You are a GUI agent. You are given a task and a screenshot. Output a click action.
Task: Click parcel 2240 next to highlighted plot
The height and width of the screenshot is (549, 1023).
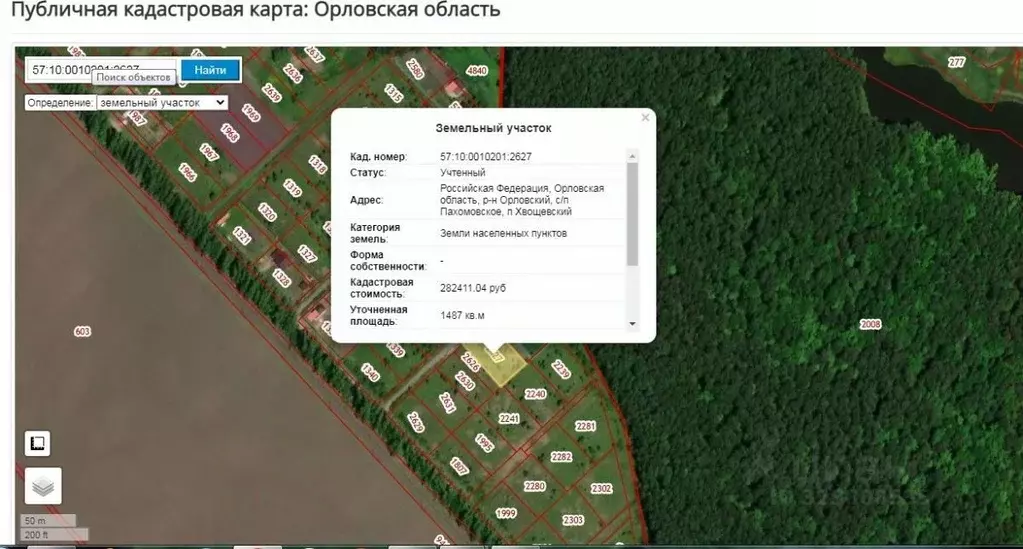tap(536, 394)
